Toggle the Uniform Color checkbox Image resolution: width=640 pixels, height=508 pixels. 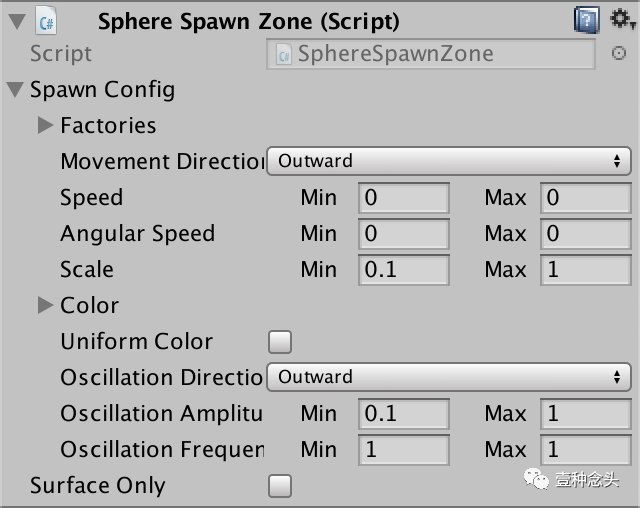pyautogui.click(x=280, y=342)
